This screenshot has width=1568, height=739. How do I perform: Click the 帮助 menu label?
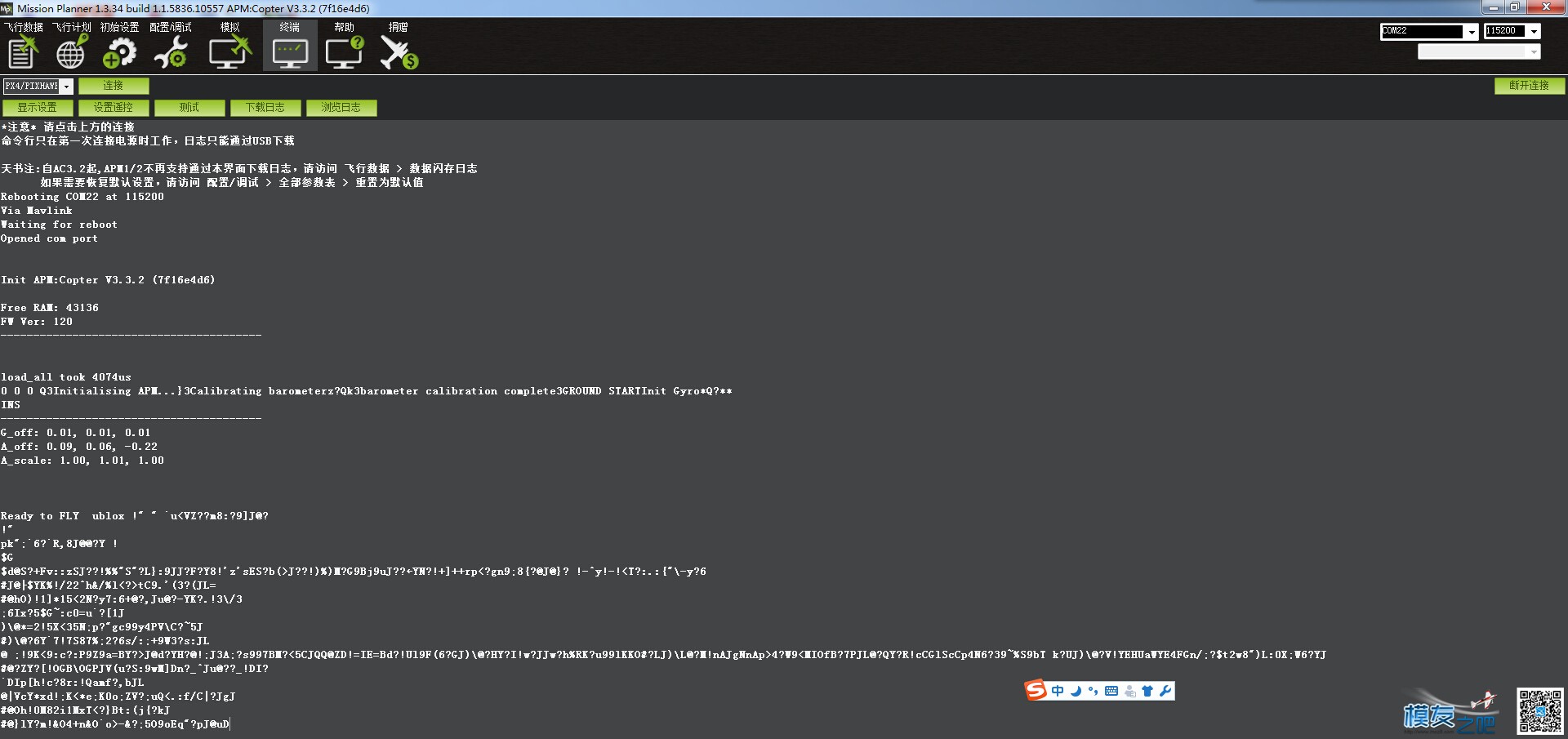[344, 28]
